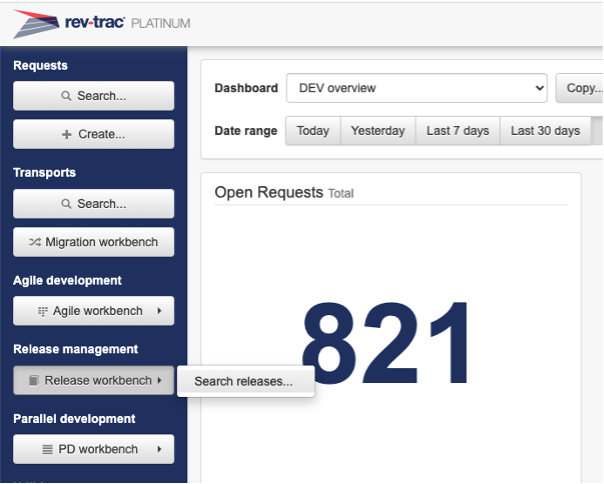604x484 pixels.
Task: Expand the Release workbench submenu arrow
Action: pyautogui.click(x=160, y=381)
